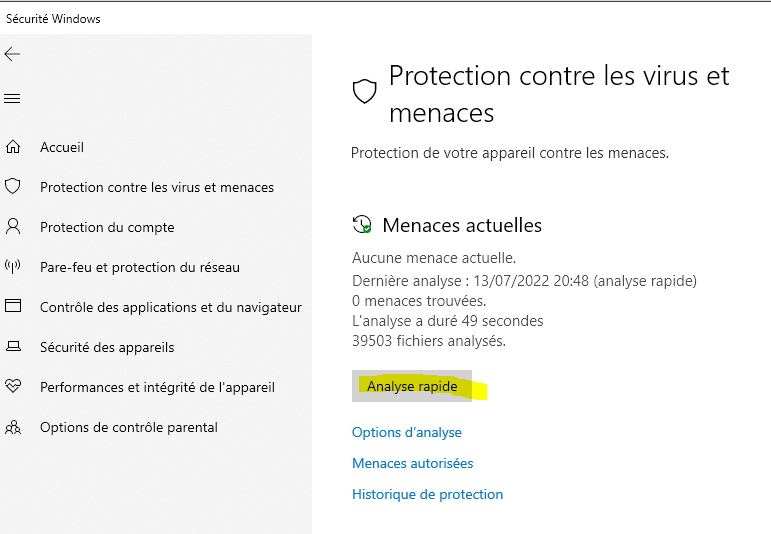The width and height of the screenshot is (771, 534).
Task: View Historique de protection link
Action: (x=427, y=494)
